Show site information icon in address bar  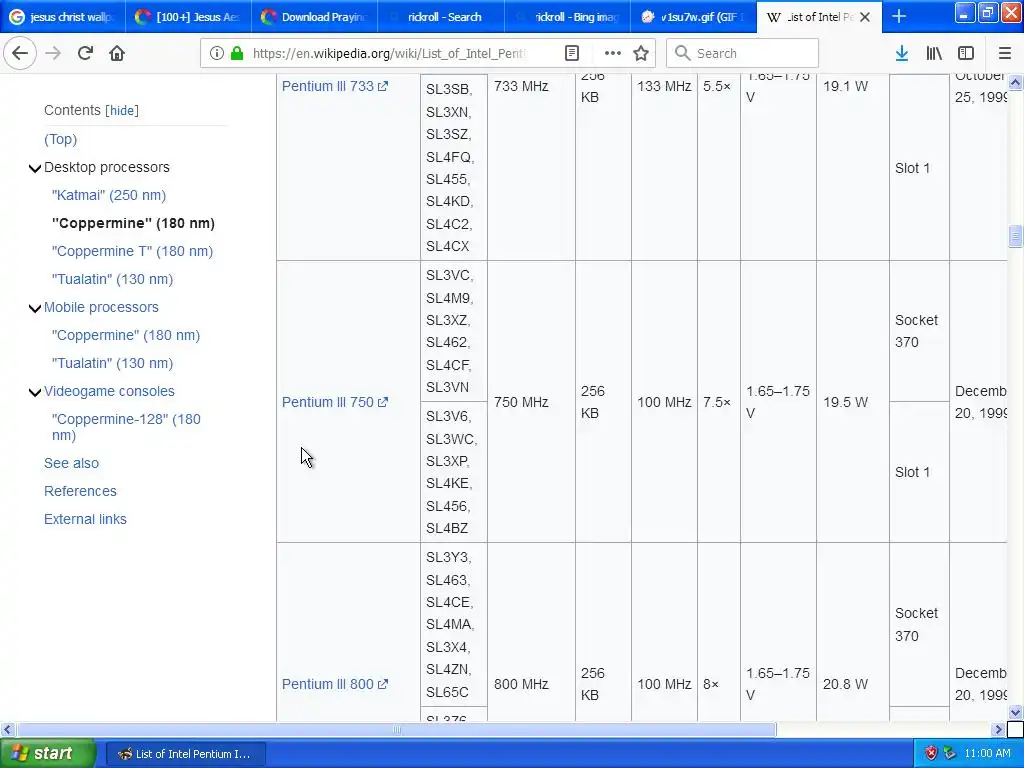(216, 53)
